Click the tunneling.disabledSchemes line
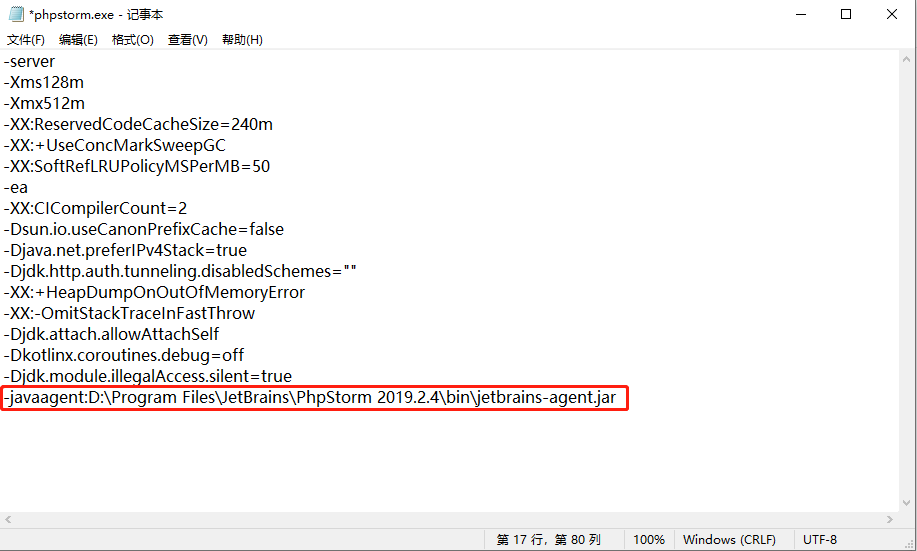Viewport: 917px width, 551px height. [x=180, y=272]
